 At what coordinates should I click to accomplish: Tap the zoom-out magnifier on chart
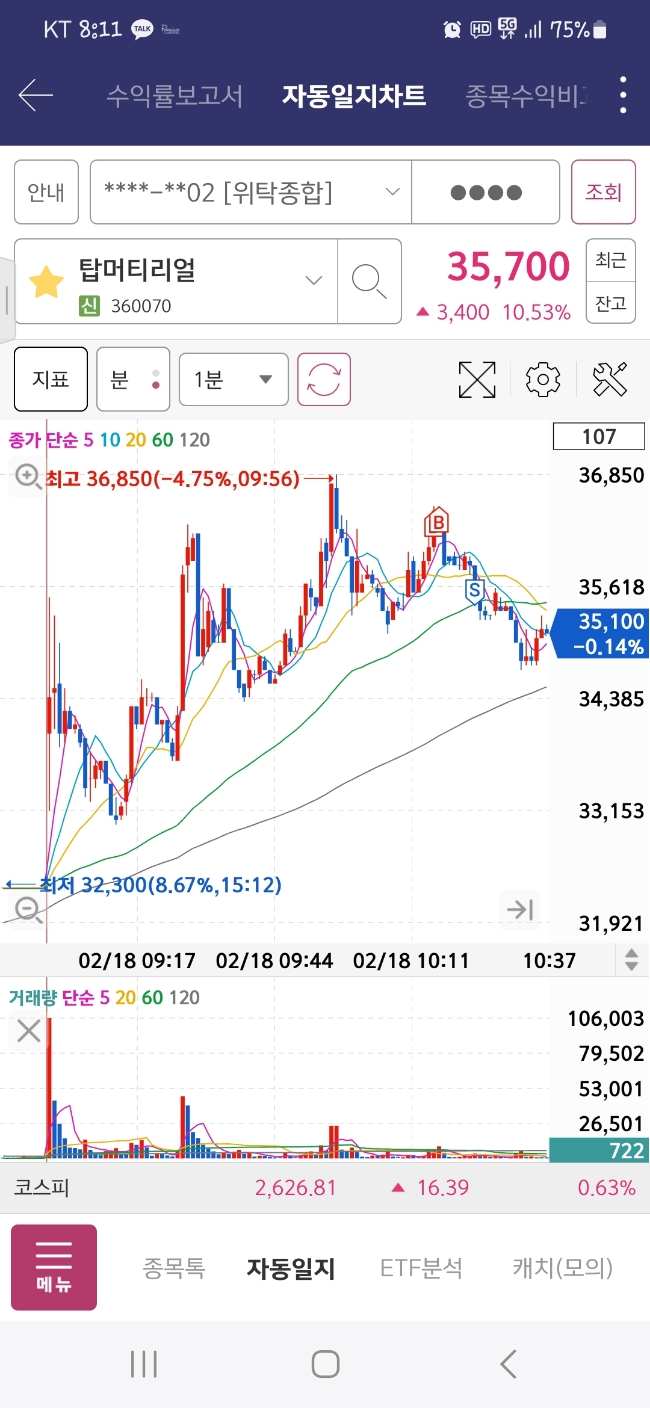click(x=29, y=909)
